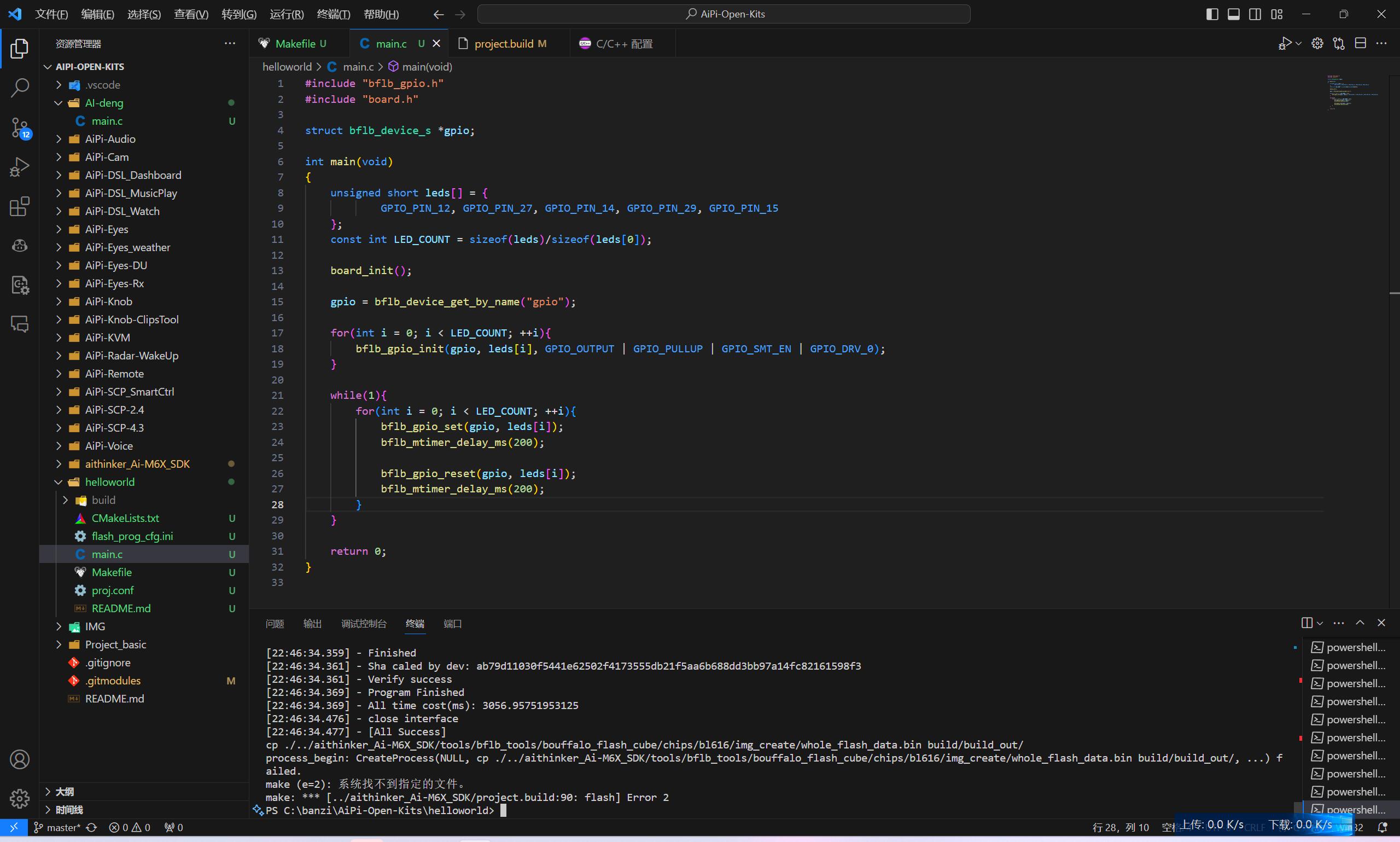1400x842 pixels.
Task: Open the Explorer view in activity bar
Action: [19, 49]
